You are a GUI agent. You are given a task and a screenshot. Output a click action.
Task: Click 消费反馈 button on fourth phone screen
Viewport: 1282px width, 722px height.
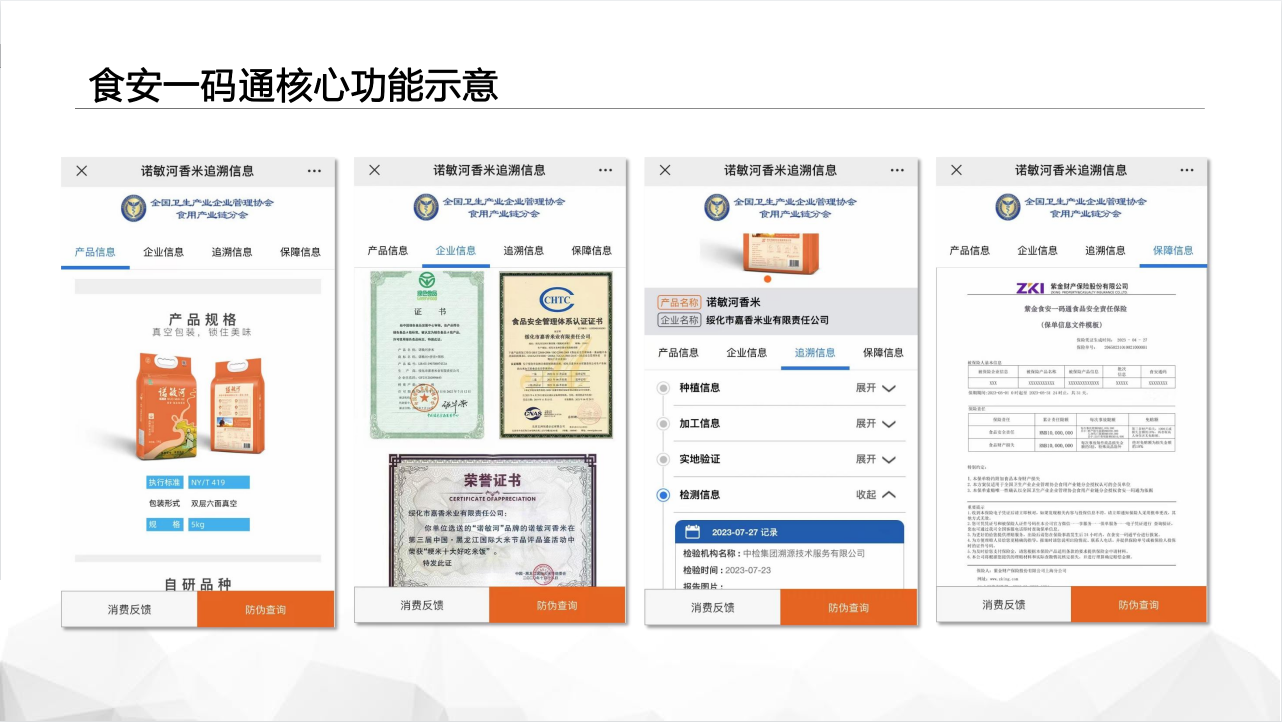tap(1004, 604)
